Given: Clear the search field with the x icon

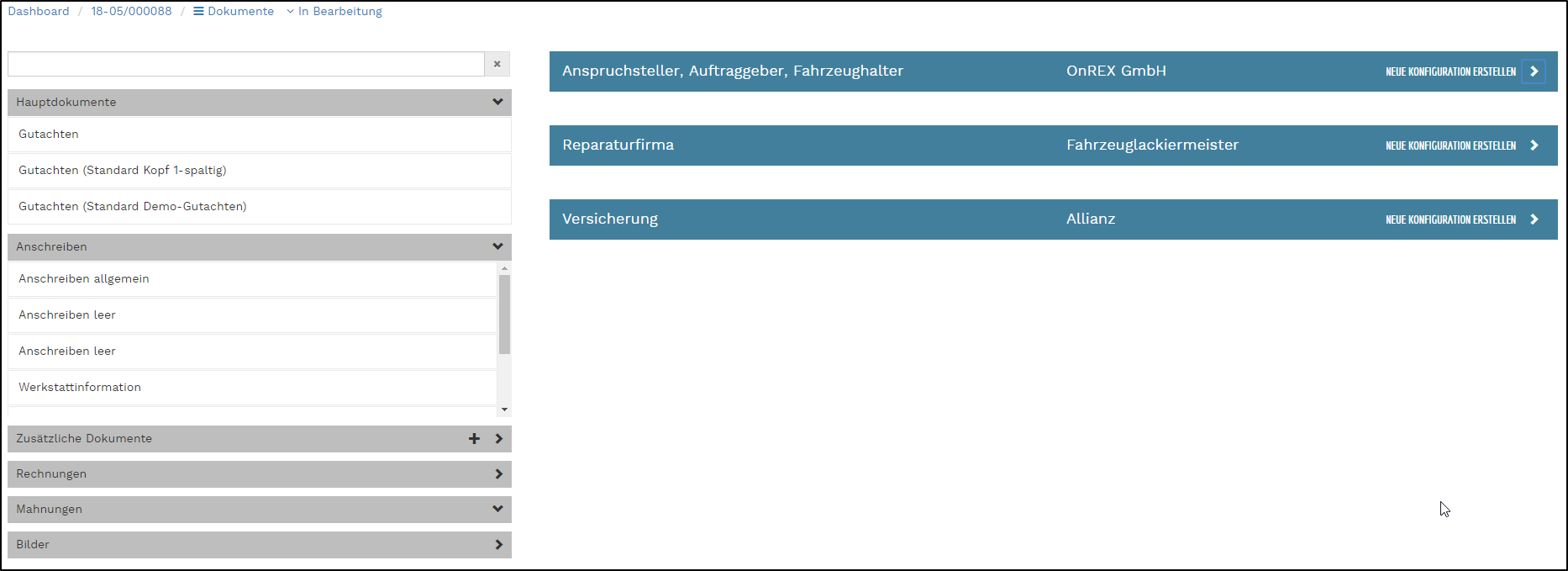Looking at the screenshot, I should tap(497, 64).
